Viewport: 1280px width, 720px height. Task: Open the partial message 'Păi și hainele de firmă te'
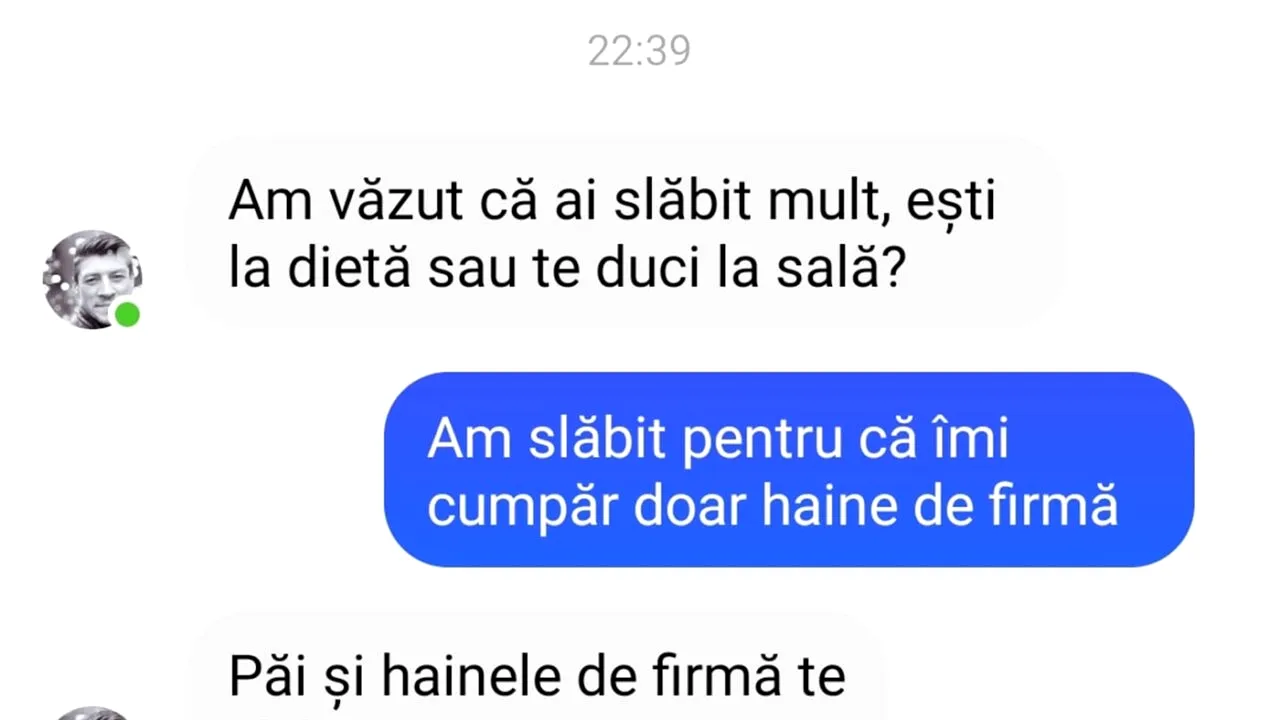pos(537,677)
